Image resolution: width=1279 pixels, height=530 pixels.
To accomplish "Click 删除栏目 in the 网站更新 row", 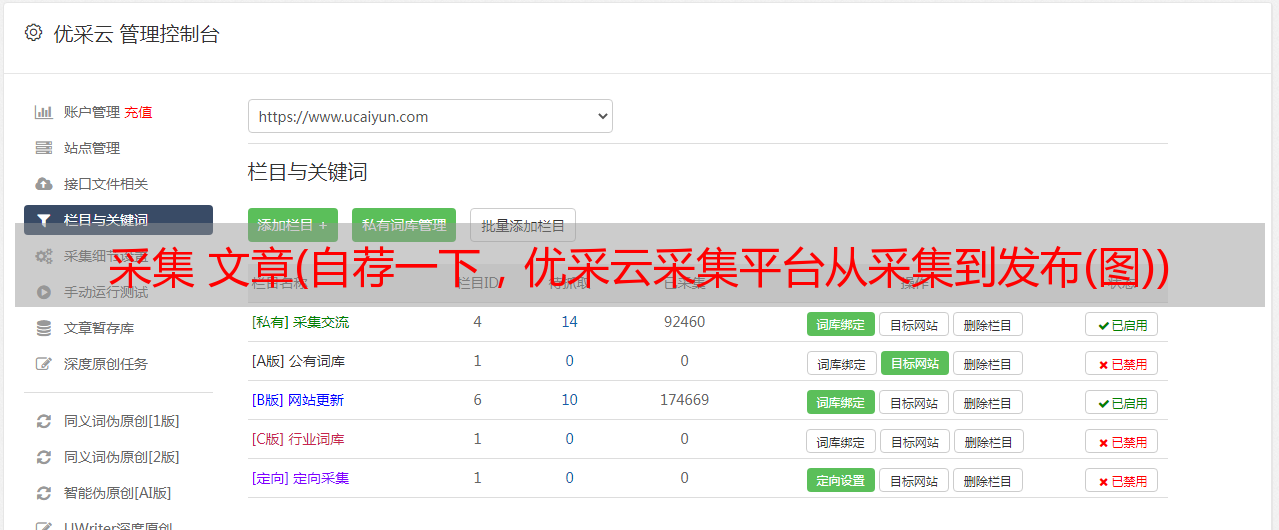I will coord(988,402).
